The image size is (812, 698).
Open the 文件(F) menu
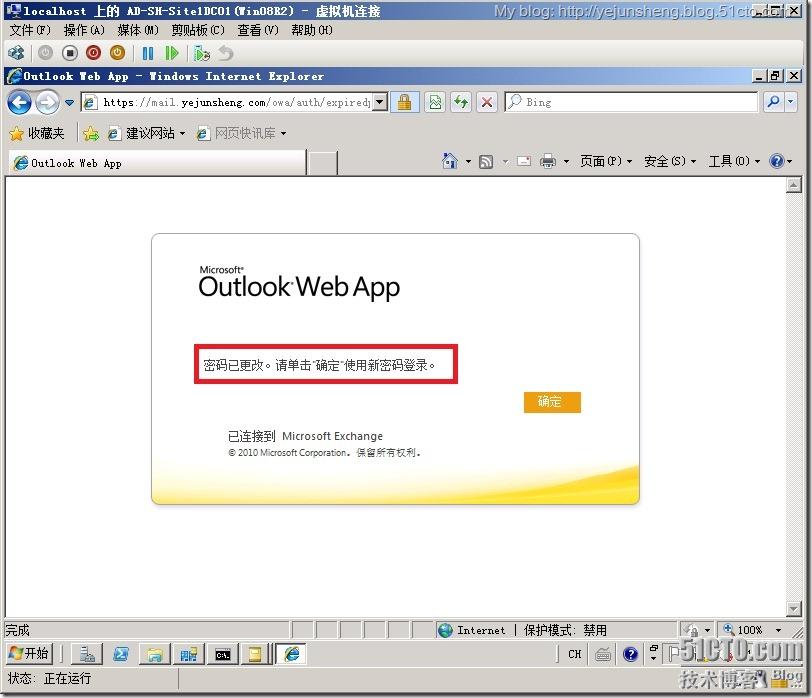tap(31, 30)
